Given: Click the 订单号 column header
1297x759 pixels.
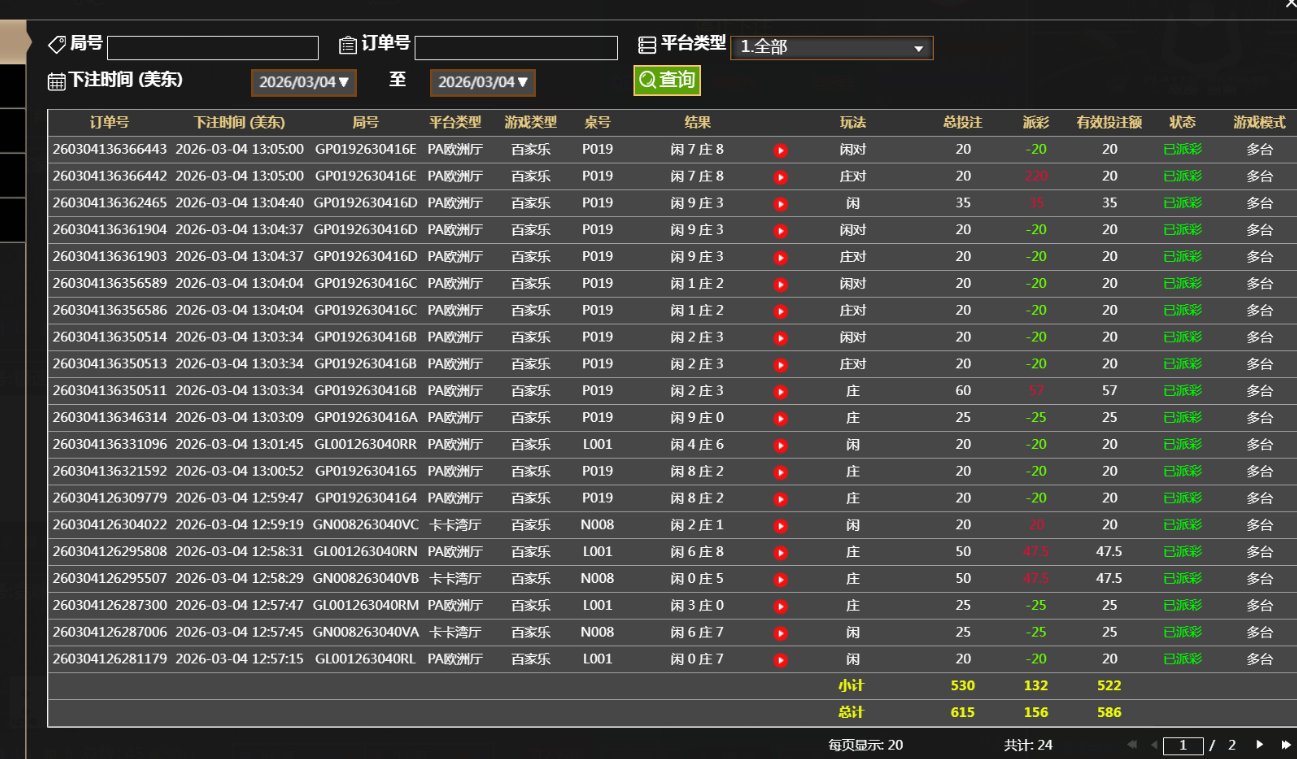Looking at the screenshot, I should click(x=109, y=123).
